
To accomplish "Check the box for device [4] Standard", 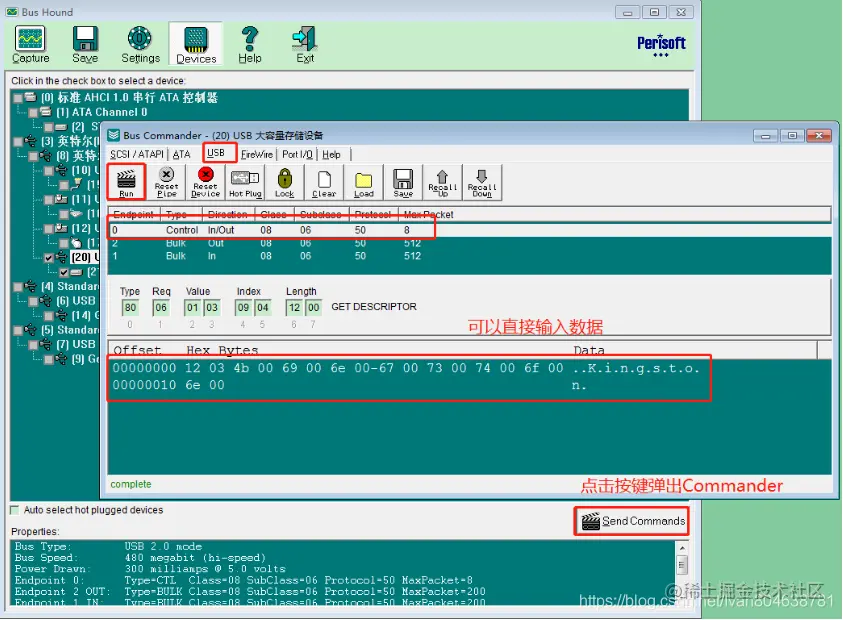I will 18,287.
